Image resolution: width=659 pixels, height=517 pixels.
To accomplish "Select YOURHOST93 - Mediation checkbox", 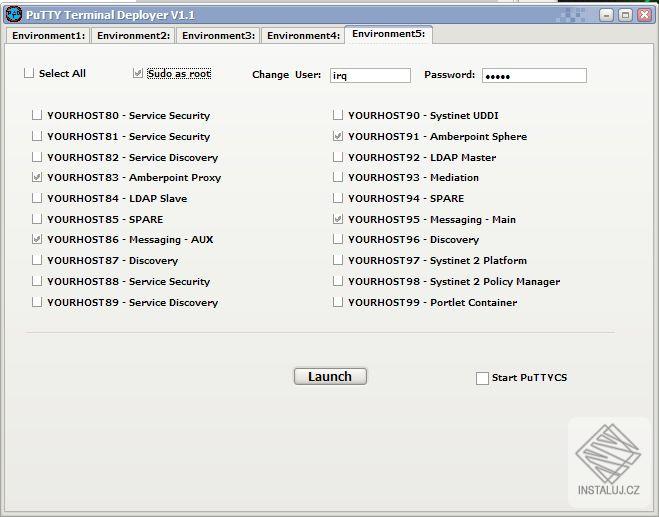I will [x=338, y=177].
